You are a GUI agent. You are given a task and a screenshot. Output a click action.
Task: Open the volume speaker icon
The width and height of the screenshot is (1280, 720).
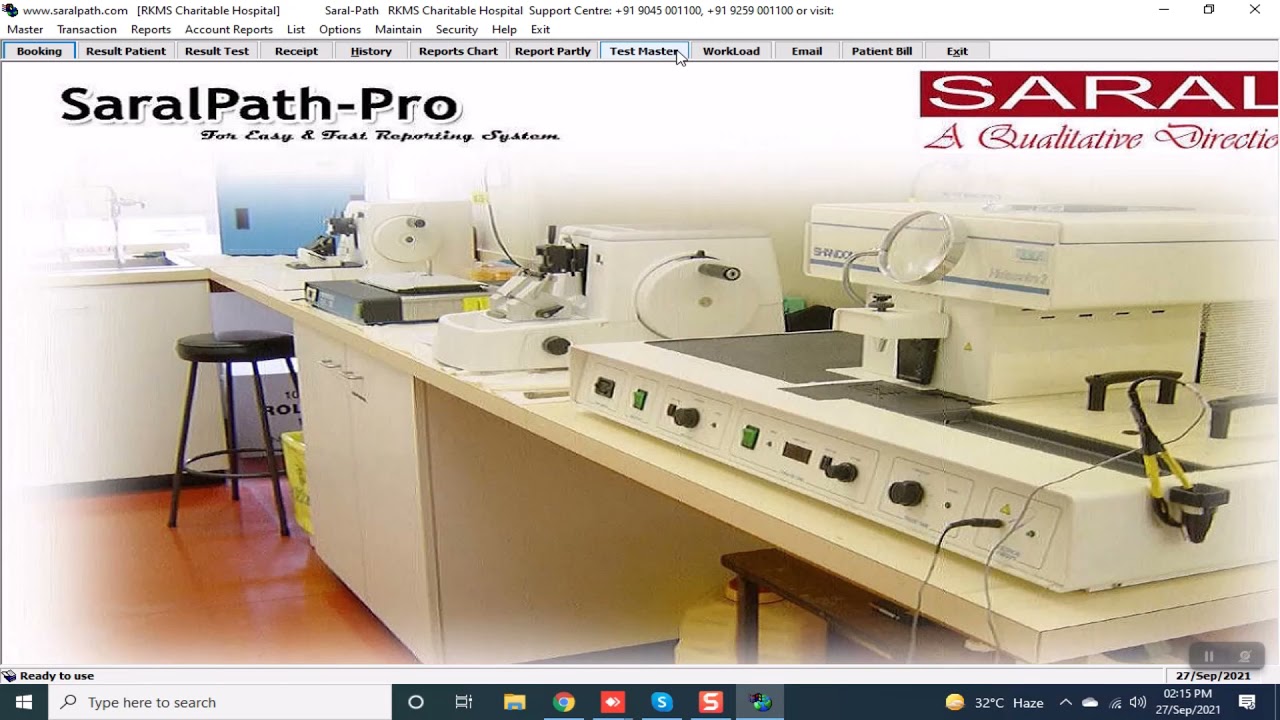click(1137, 702)
